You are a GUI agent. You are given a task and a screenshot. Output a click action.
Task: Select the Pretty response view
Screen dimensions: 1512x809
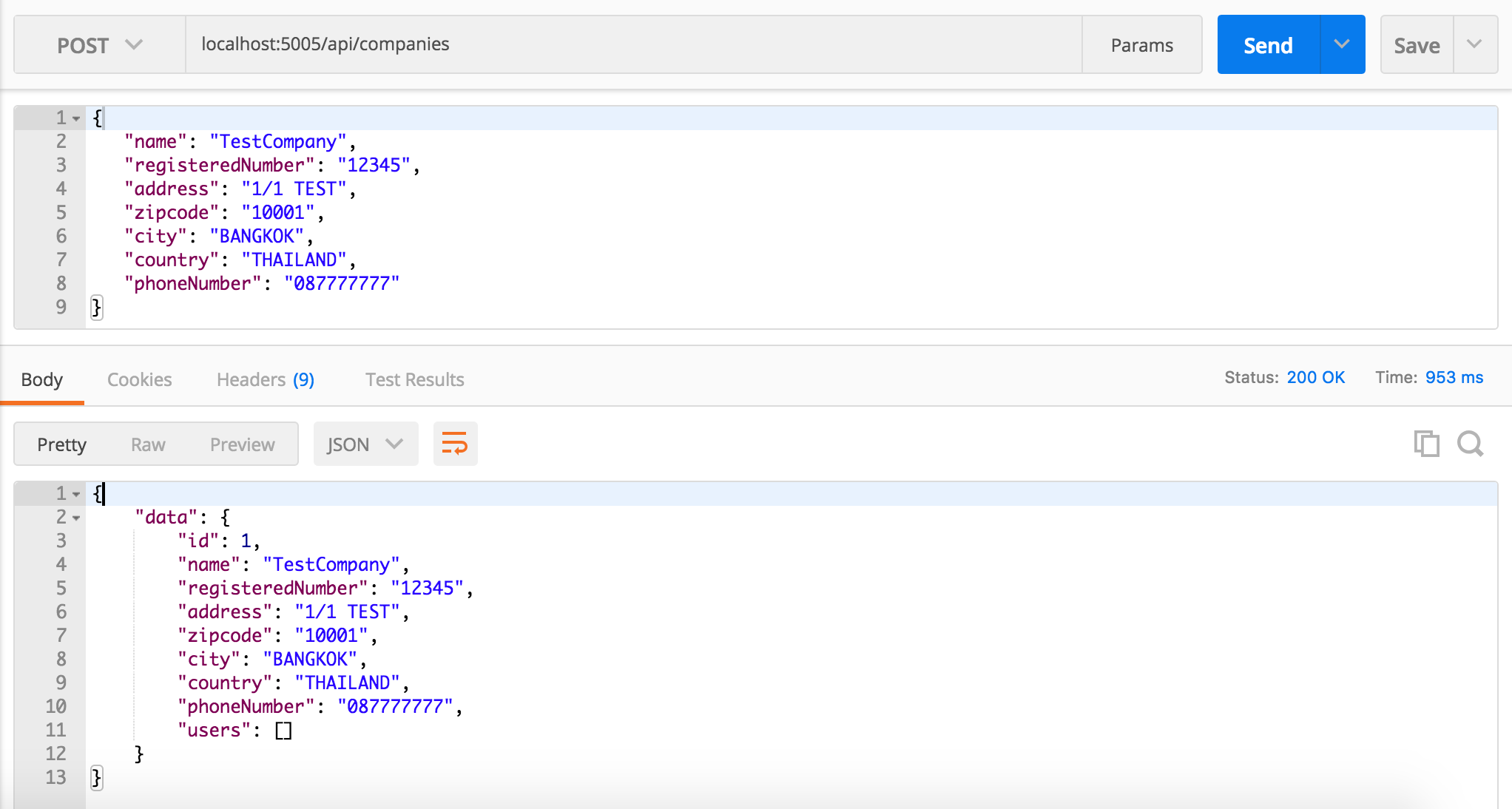62,444
